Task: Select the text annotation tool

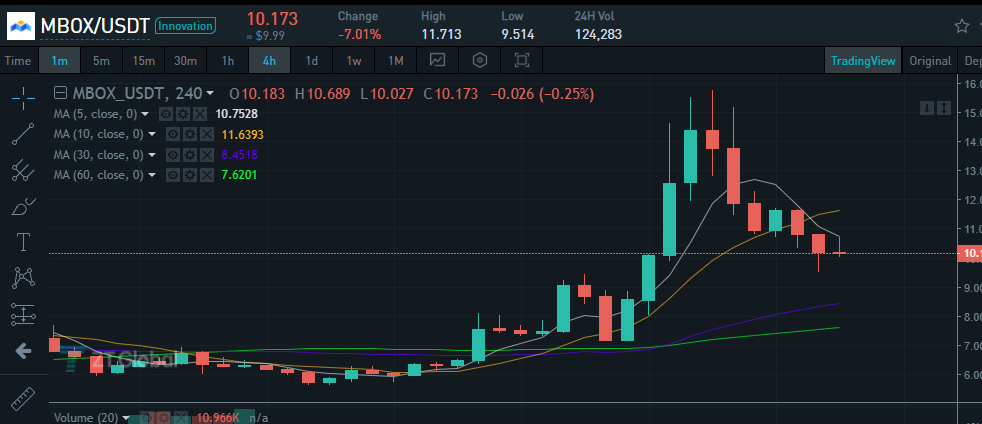Action: [x=23, y=241]
